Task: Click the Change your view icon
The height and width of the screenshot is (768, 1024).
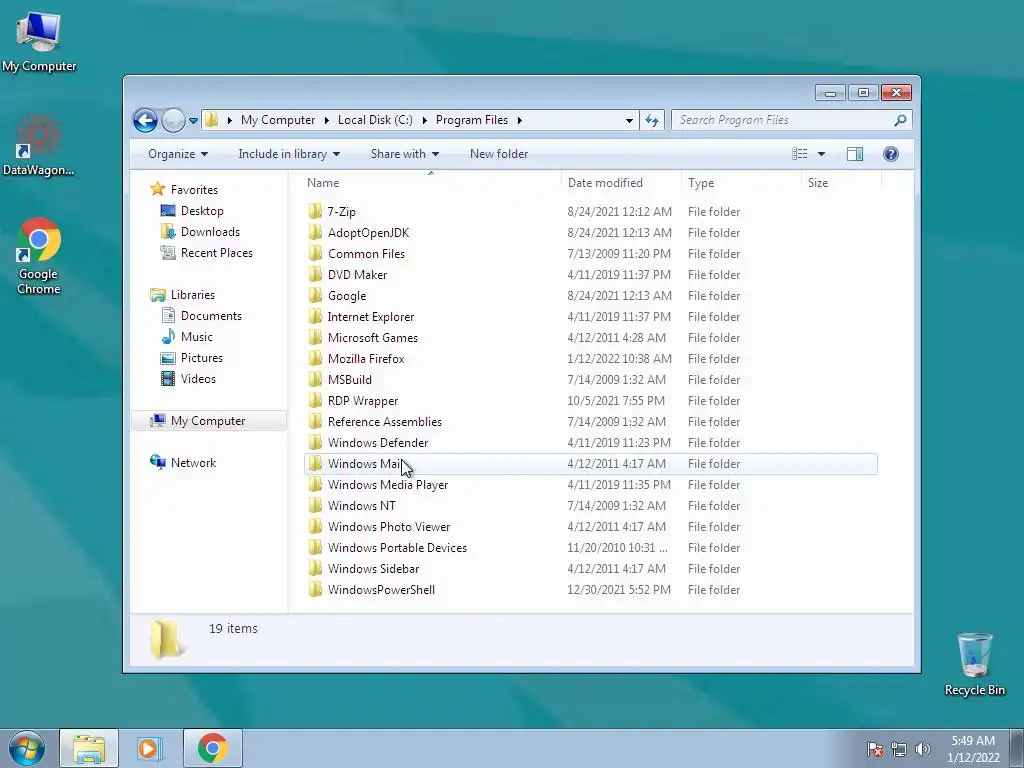Action: pos(800,154)
